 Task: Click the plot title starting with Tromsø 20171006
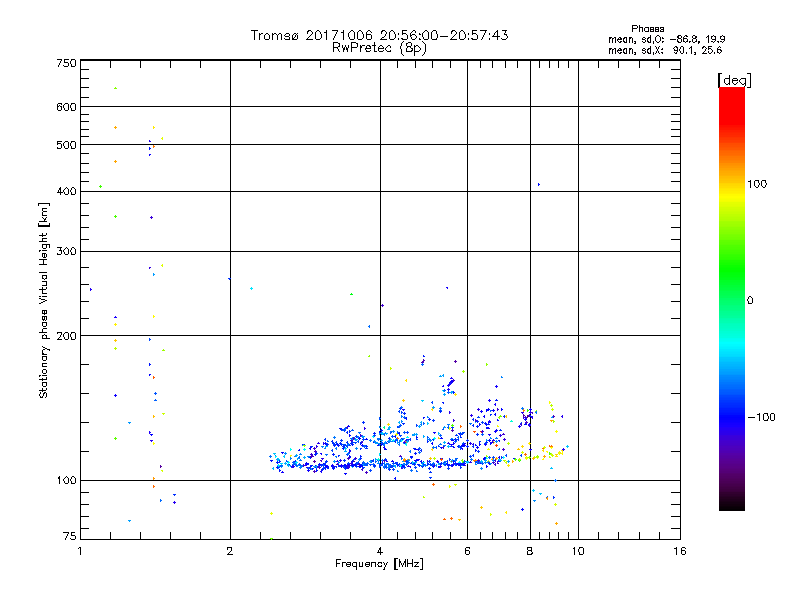click(379, 35)
